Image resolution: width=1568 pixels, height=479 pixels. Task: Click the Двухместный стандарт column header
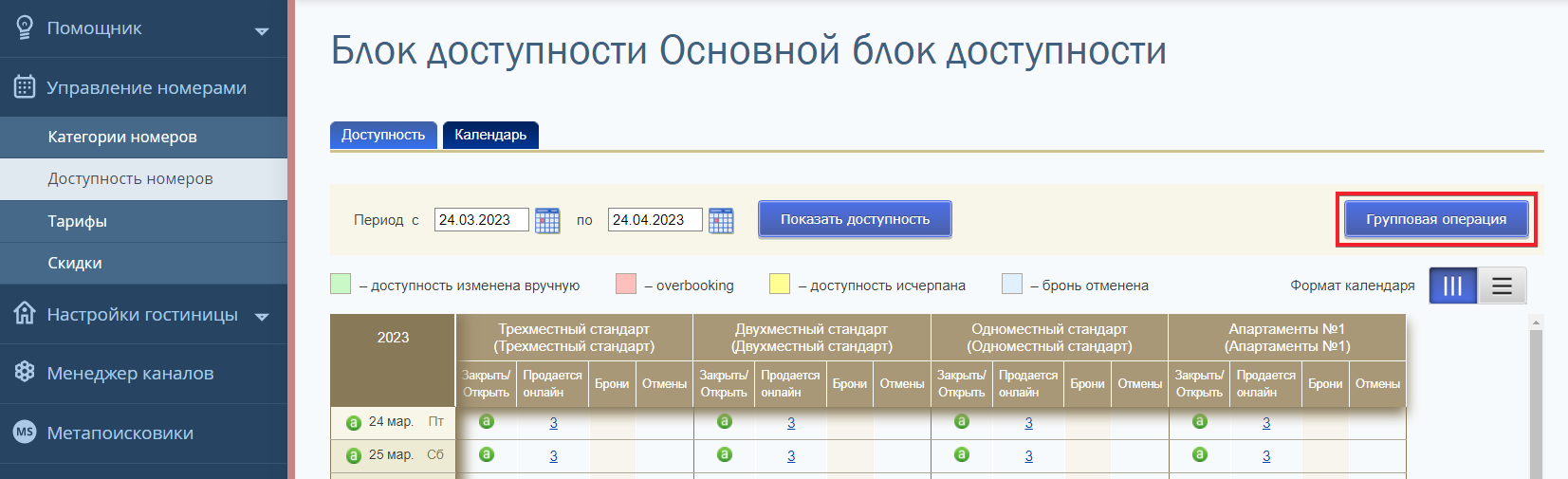(x=812, y=338)
